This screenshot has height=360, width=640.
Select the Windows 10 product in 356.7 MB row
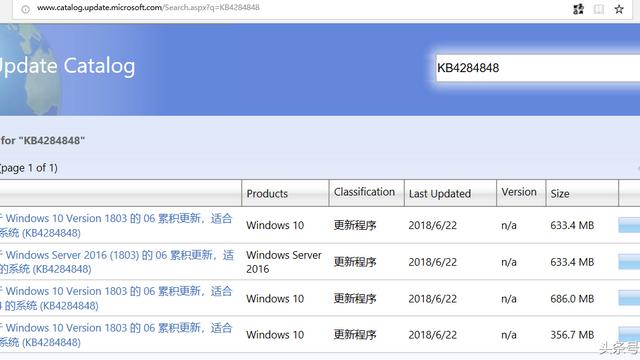click(x=275, y=335)
